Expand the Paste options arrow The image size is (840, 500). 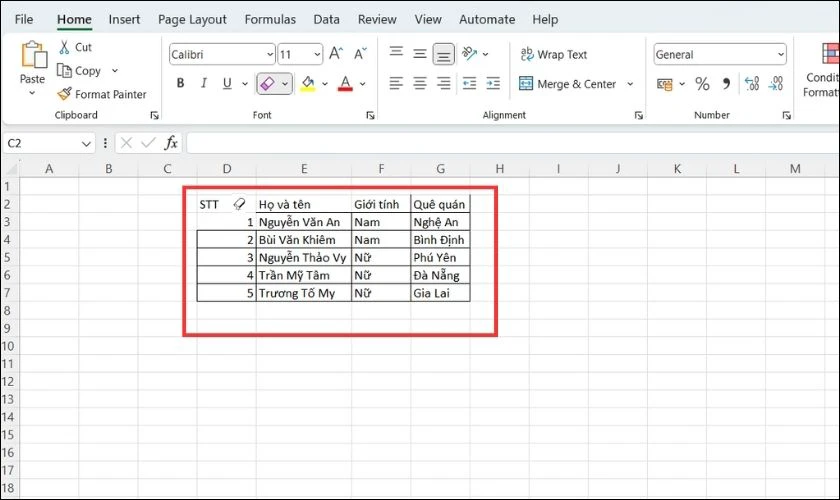32,93
